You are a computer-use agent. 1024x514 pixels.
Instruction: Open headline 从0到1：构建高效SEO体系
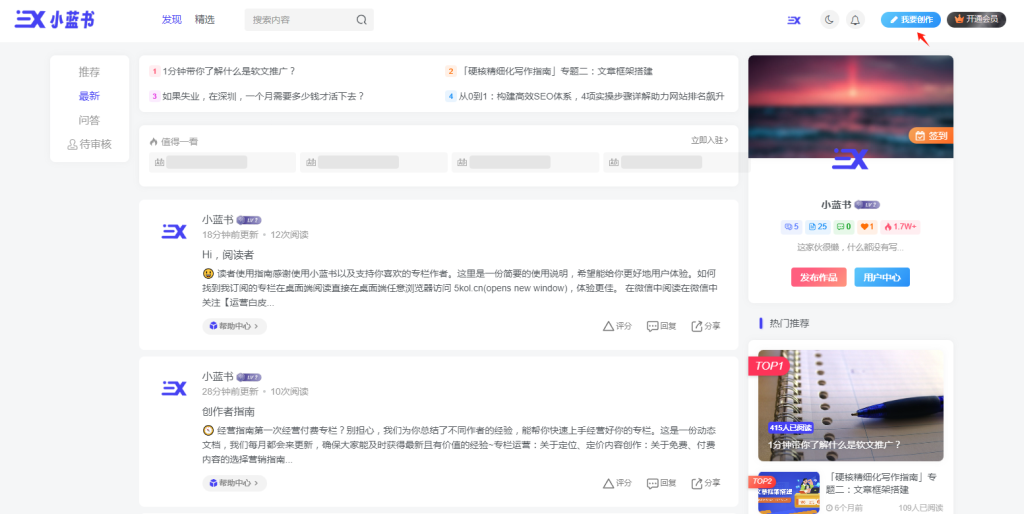pos(591,96)
